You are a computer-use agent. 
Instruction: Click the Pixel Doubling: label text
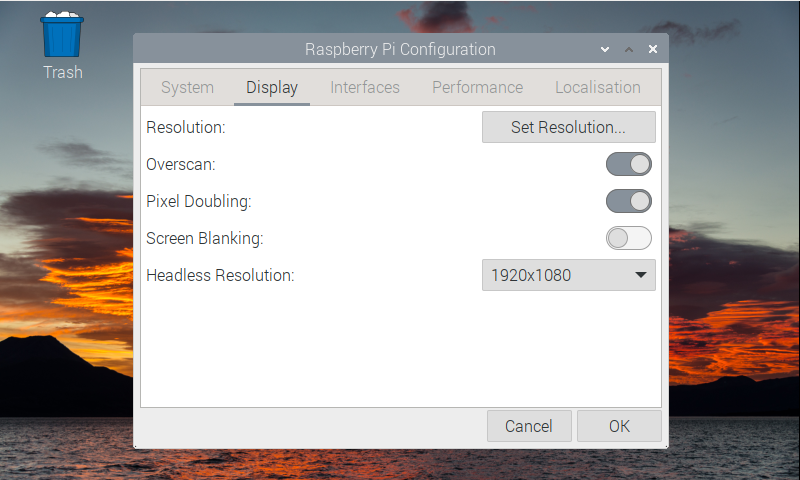click(198, 201)
